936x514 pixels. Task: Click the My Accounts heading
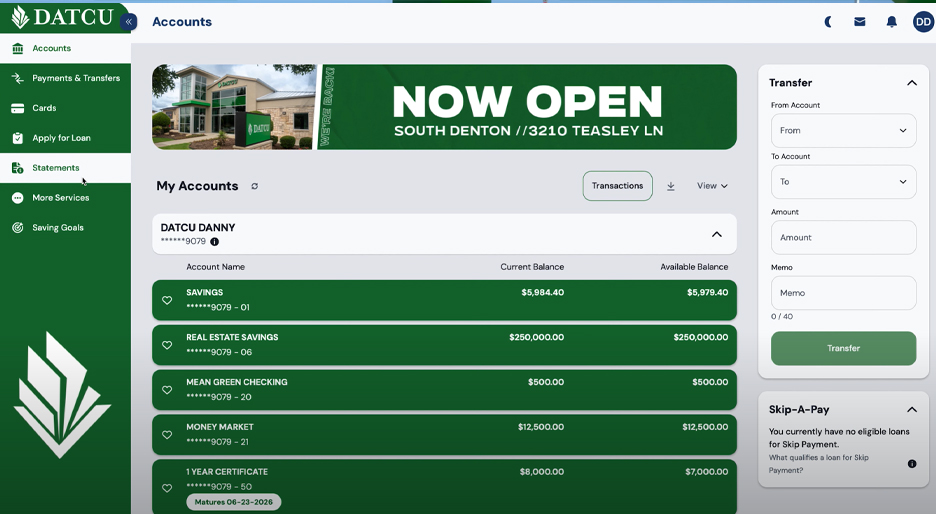(197, 186)
